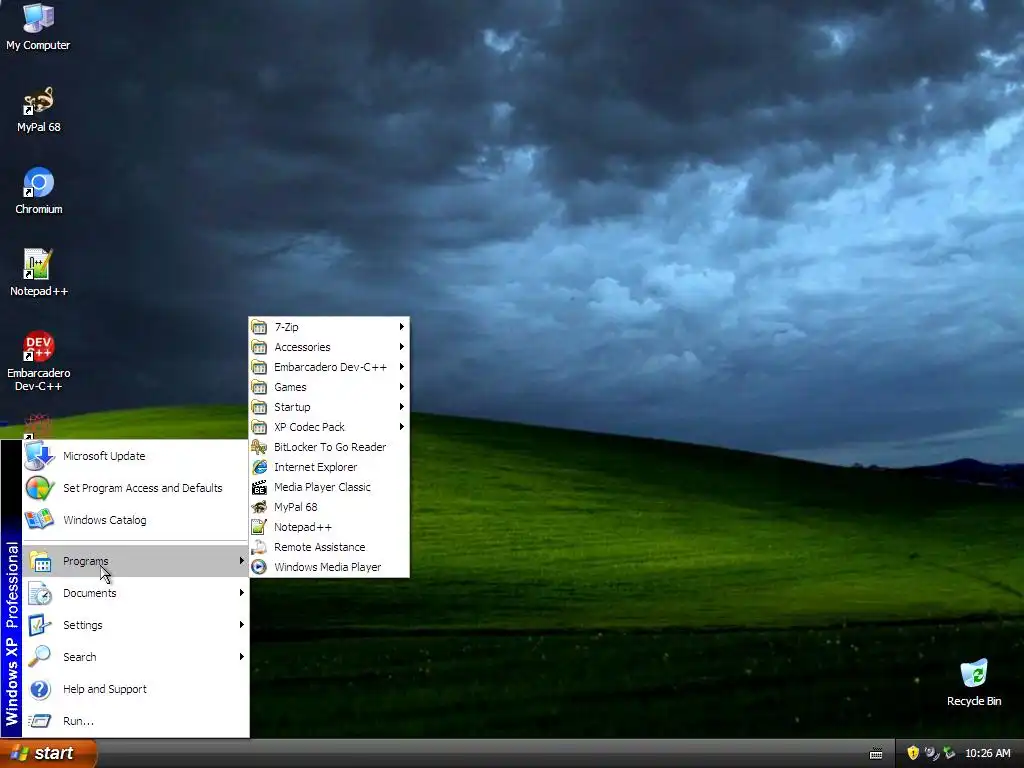Select the Recycle Bin on the desktop
Viewport: 1024px width, 768px height.
974,683
